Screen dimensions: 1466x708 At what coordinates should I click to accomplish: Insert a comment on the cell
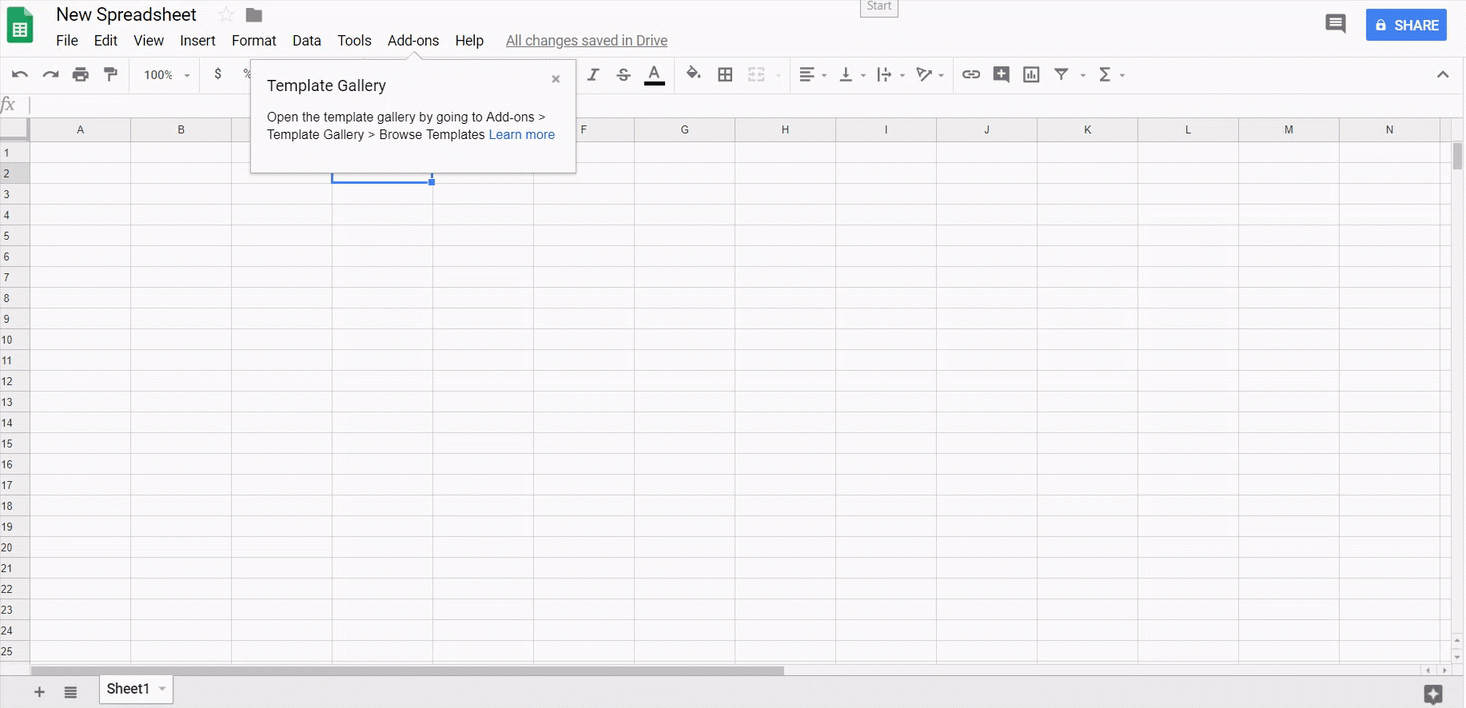(x=1001, y=74)
